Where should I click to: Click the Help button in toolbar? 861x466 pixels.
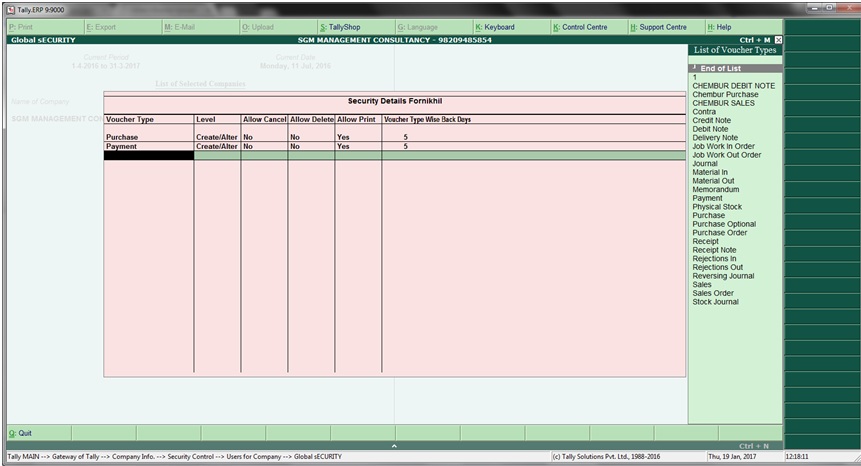(x=723, y=27)
